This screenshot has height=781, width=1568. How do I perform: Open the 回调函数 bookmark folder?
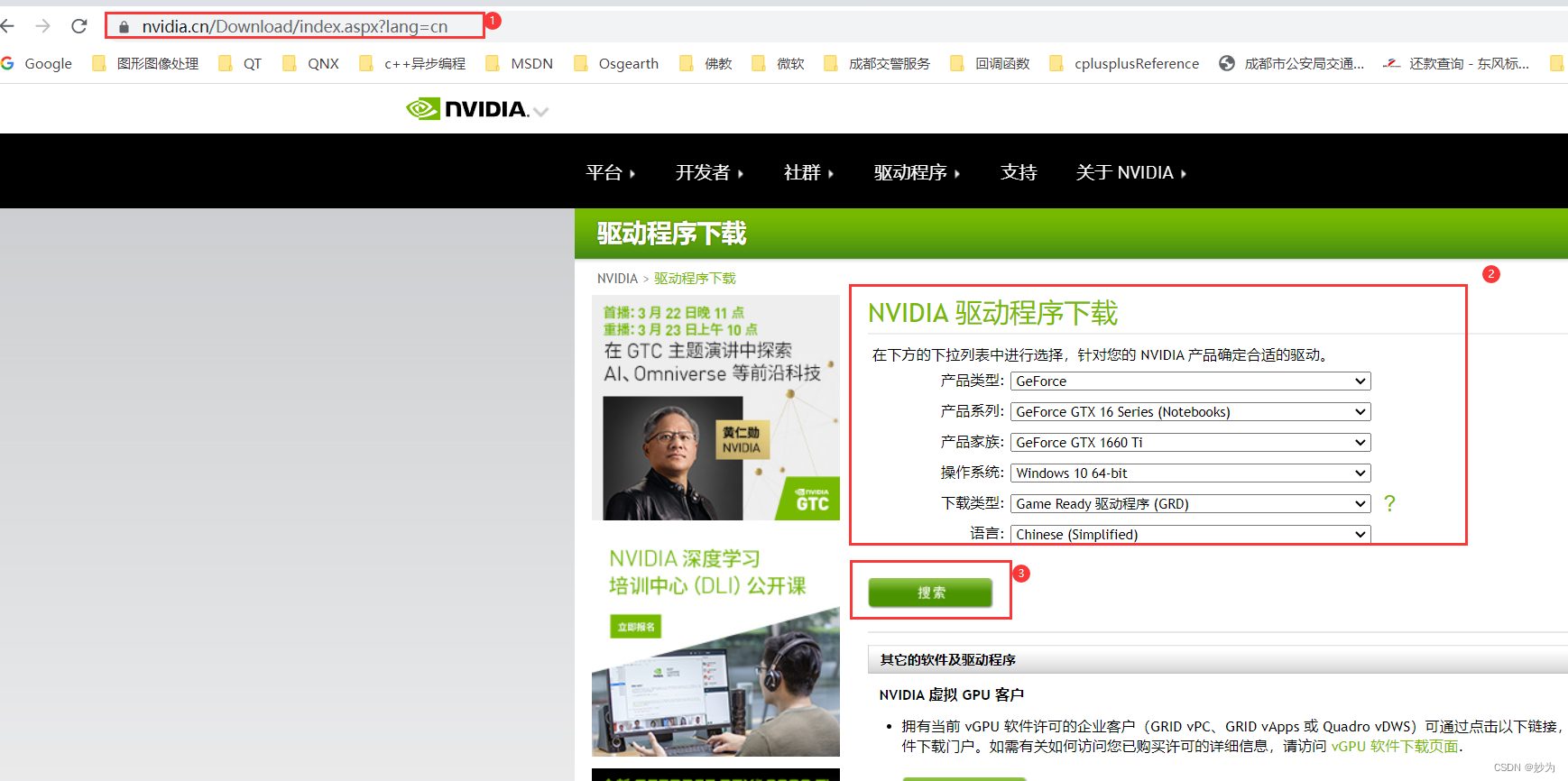pos(990,63)
